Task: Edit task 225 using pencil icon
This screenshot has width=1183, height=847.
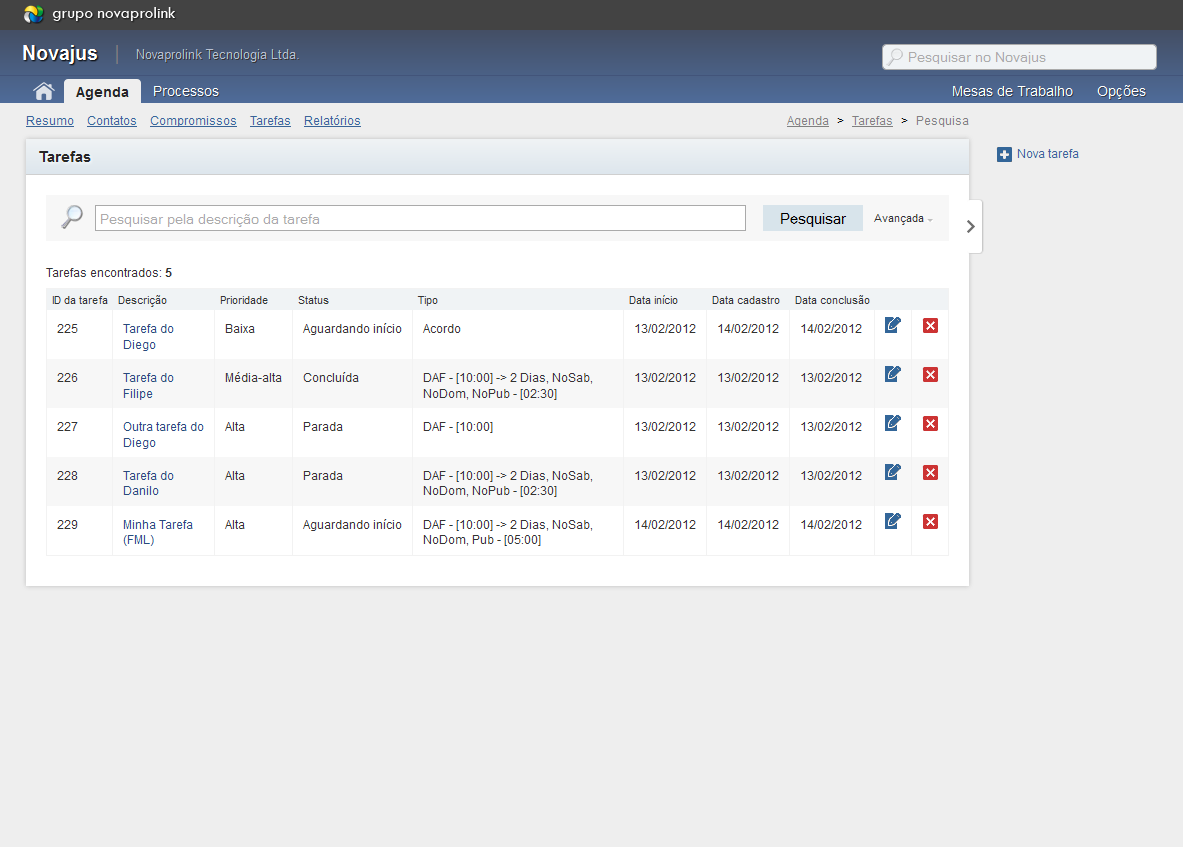Action: (893, 325)
